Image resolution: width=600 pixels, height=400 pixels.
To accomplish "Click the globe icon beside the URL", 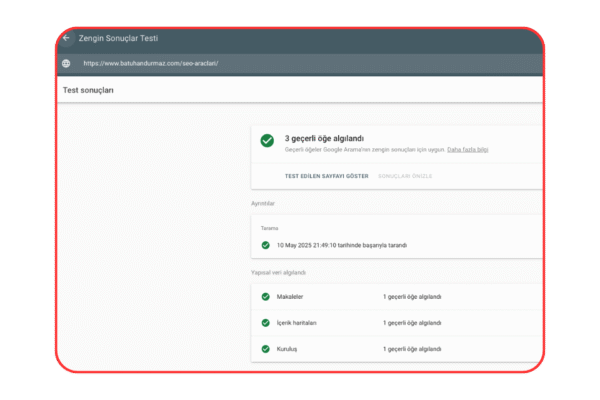I will pos(66,63).
